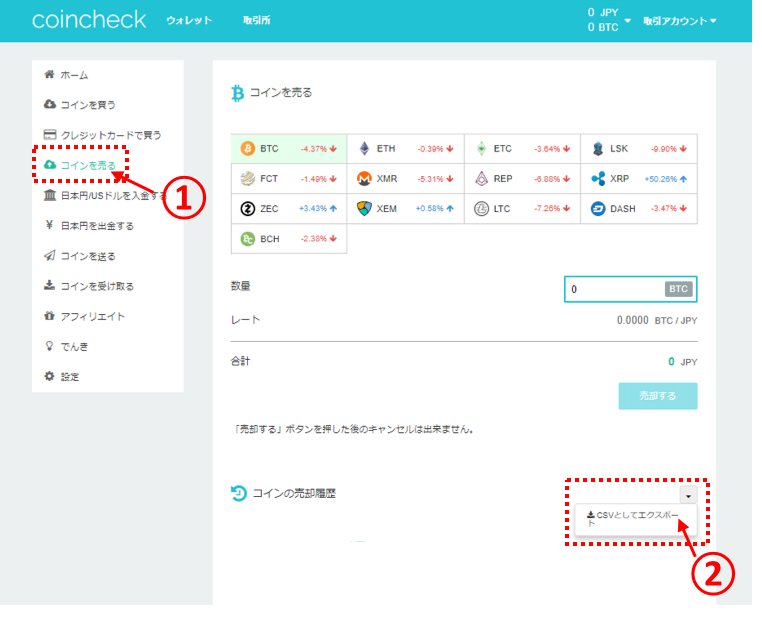This screenshot has height=620, width=762.
Task: Click the credit card icon in sidebar
Action: point(50,135)
